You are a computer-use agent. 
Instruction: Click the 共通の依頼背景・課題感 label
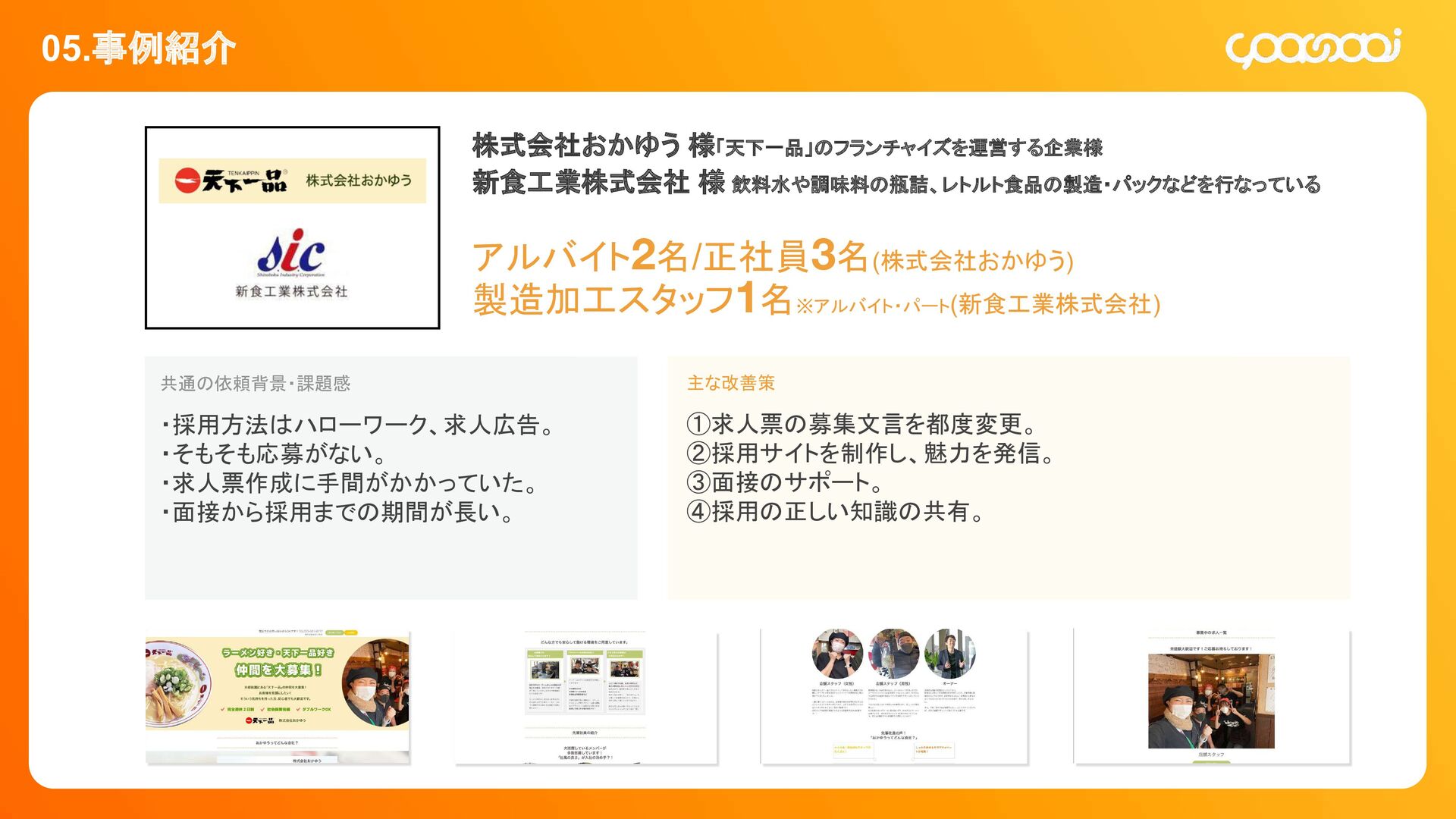point(256,384)
